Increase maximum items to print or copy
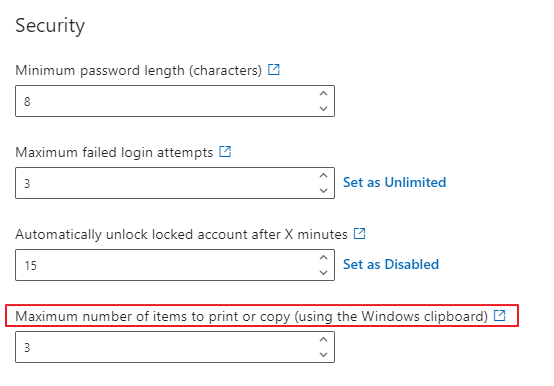Image resolution: width=554 pixels, height=386 pixels. point(323,339)
